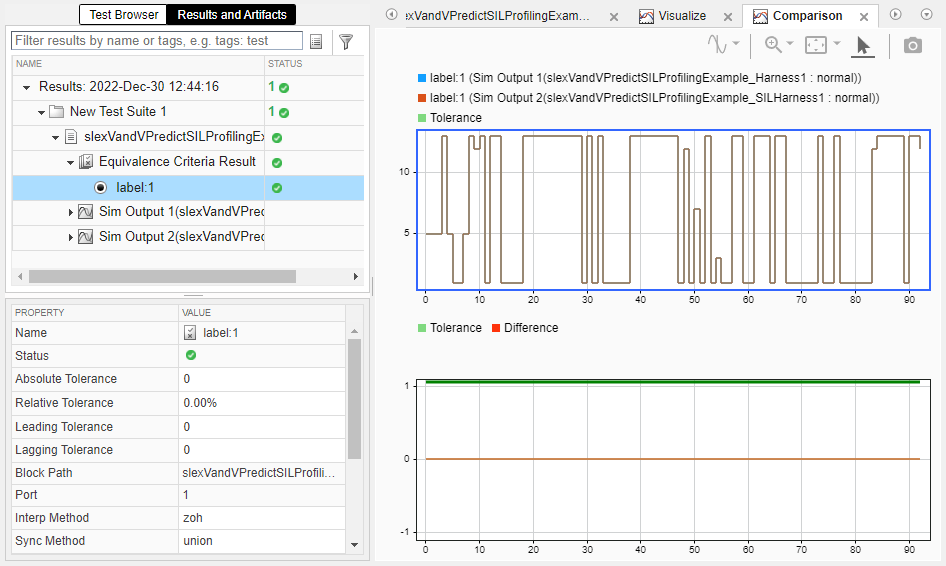
Task: Collapse the New Test Suite 1 node
Action: click(x=41, y=112)
